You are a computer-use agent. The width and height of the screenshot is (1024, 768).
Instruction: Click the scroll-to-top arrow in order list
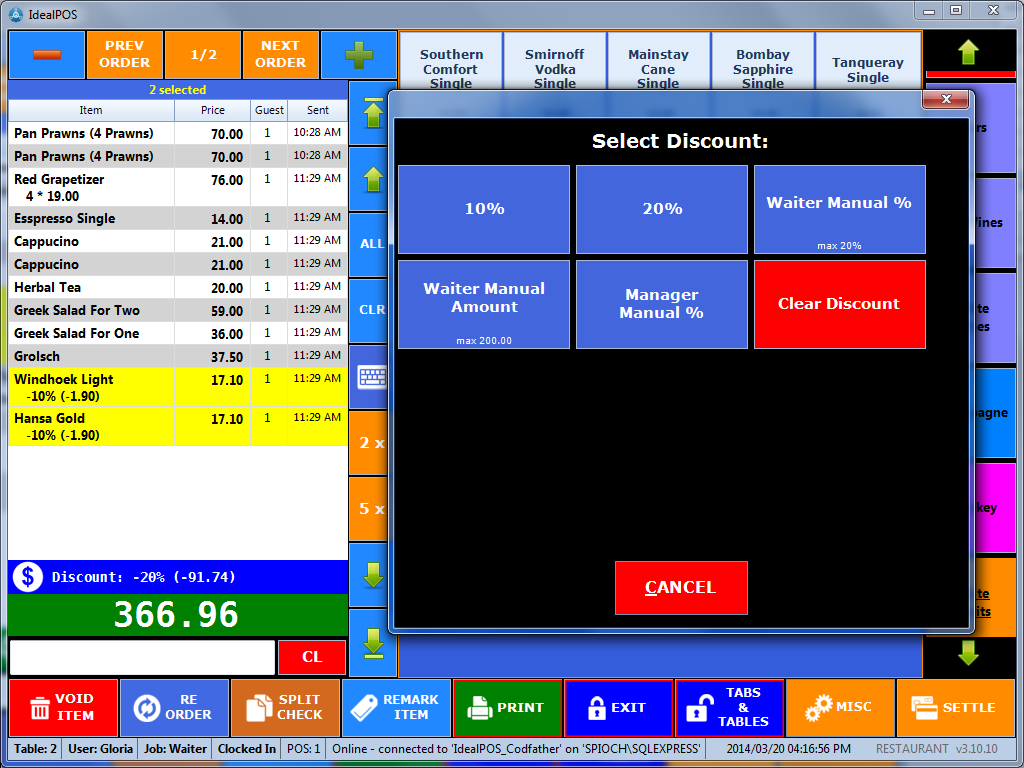point(372,113)
